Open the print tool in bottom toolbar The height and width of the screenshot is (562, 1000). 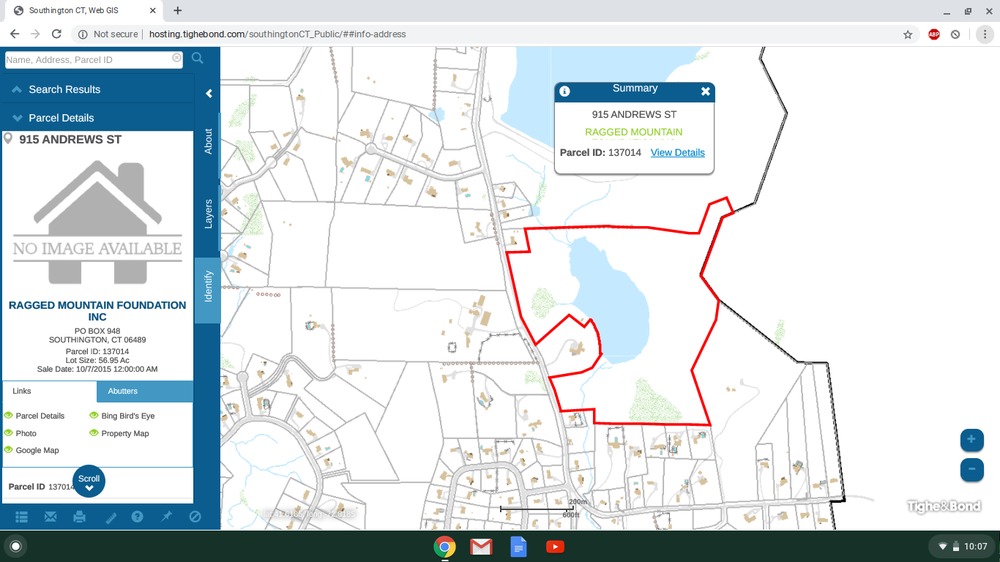coord(80,517)
